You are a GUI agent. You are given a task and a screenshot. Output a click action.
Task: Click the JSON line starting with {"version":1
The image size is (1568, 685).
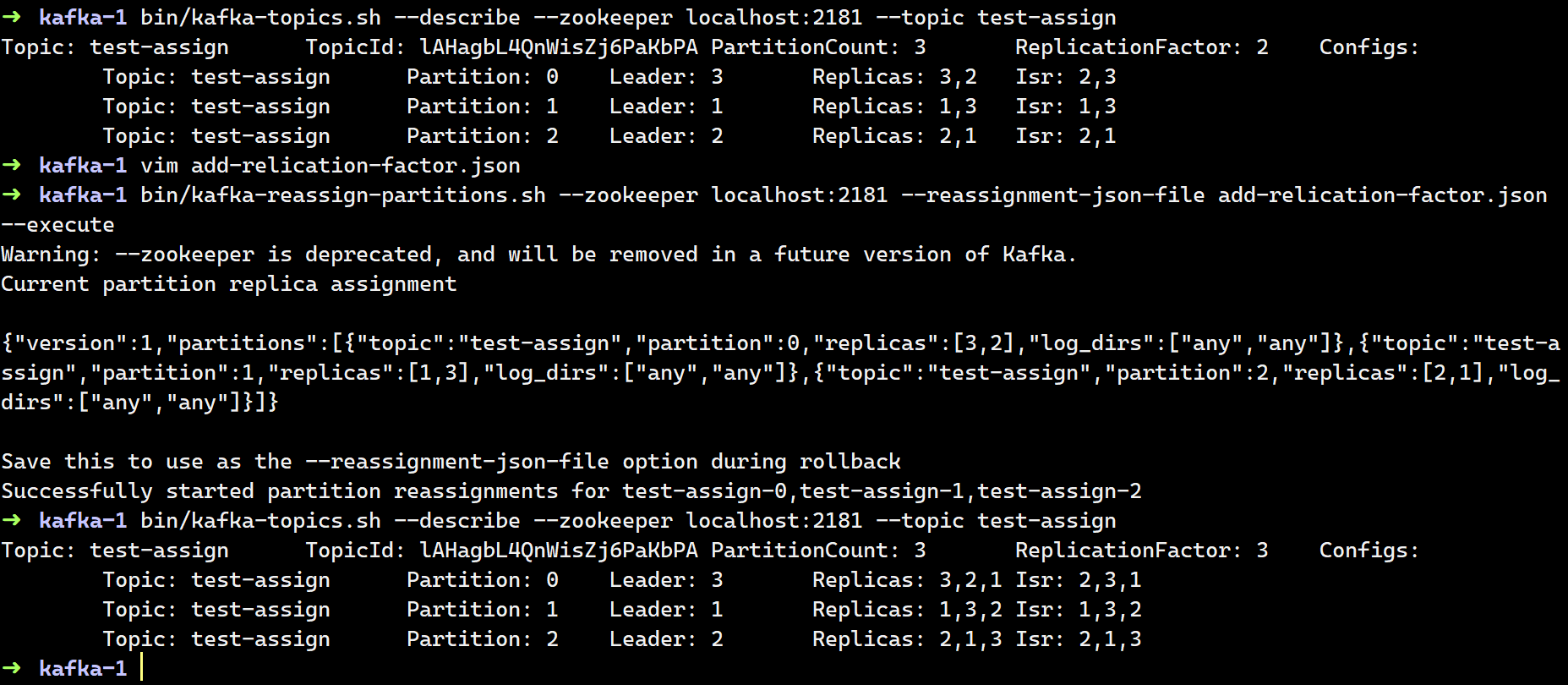pyautogui.click(x=781, y=343)
